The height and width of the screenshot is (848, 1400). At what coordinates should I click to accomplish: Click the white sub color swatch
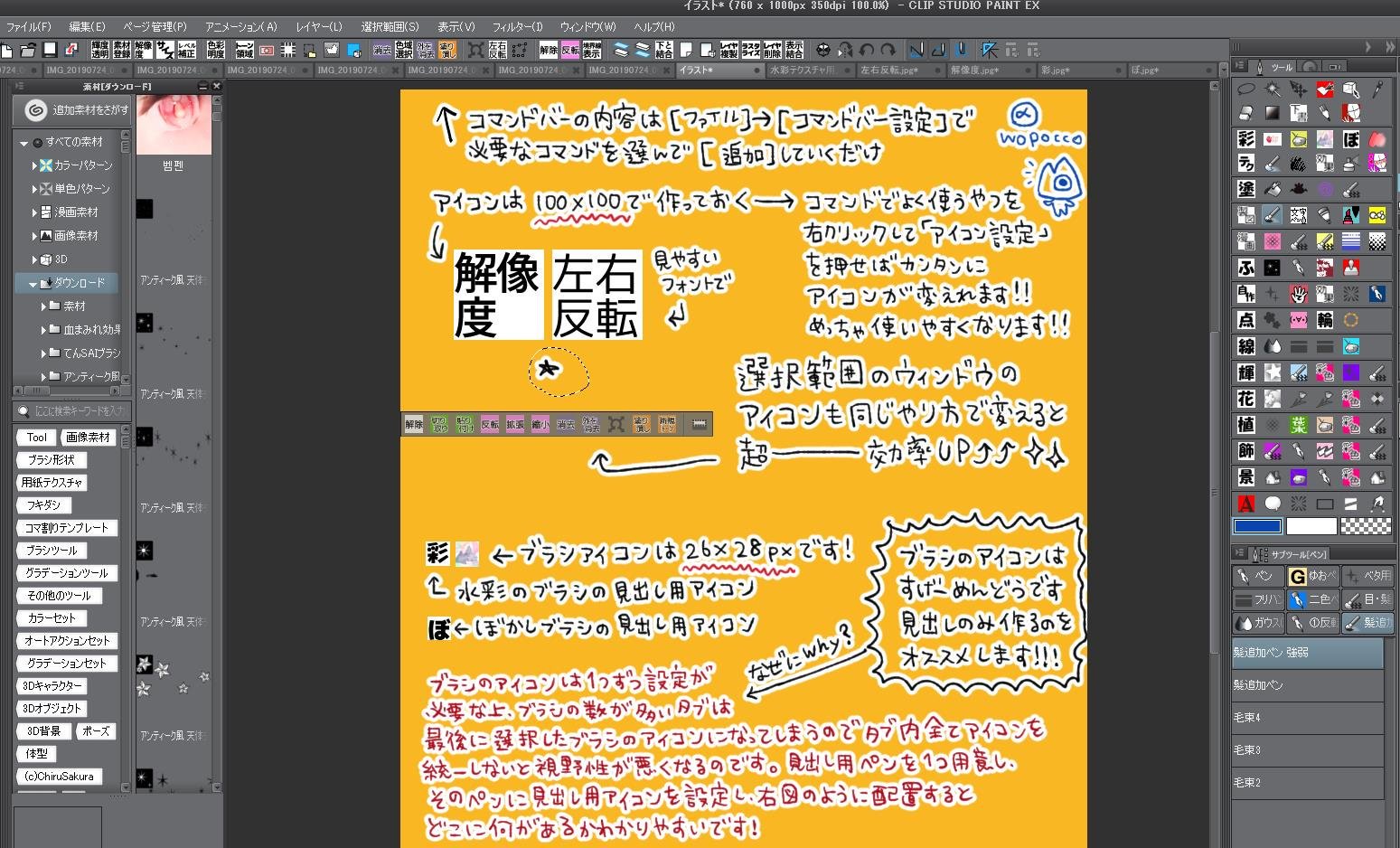pyautogui.click(x=1311, y=526)
